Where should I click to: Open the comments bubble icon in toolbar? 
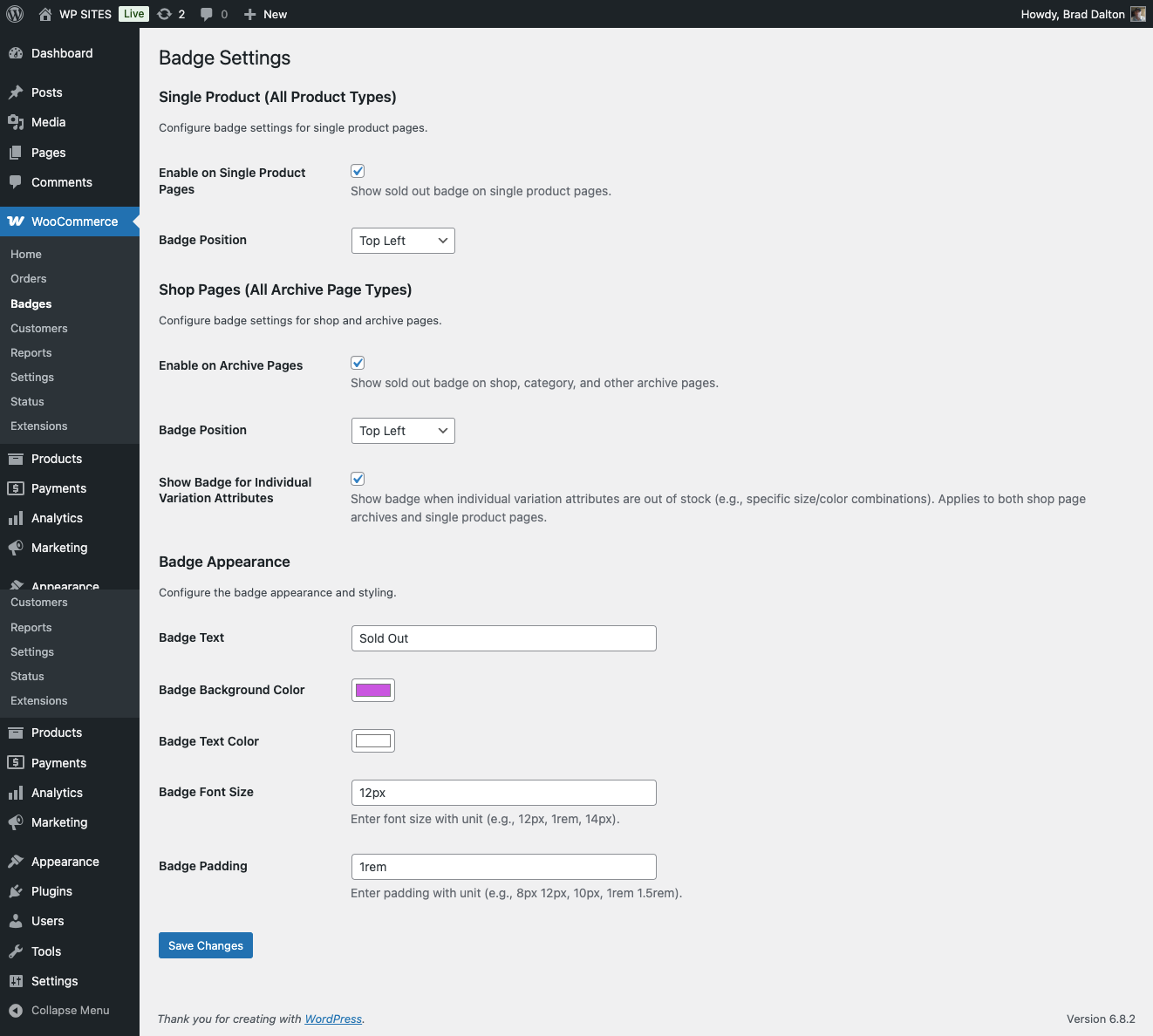pos(207,14)
